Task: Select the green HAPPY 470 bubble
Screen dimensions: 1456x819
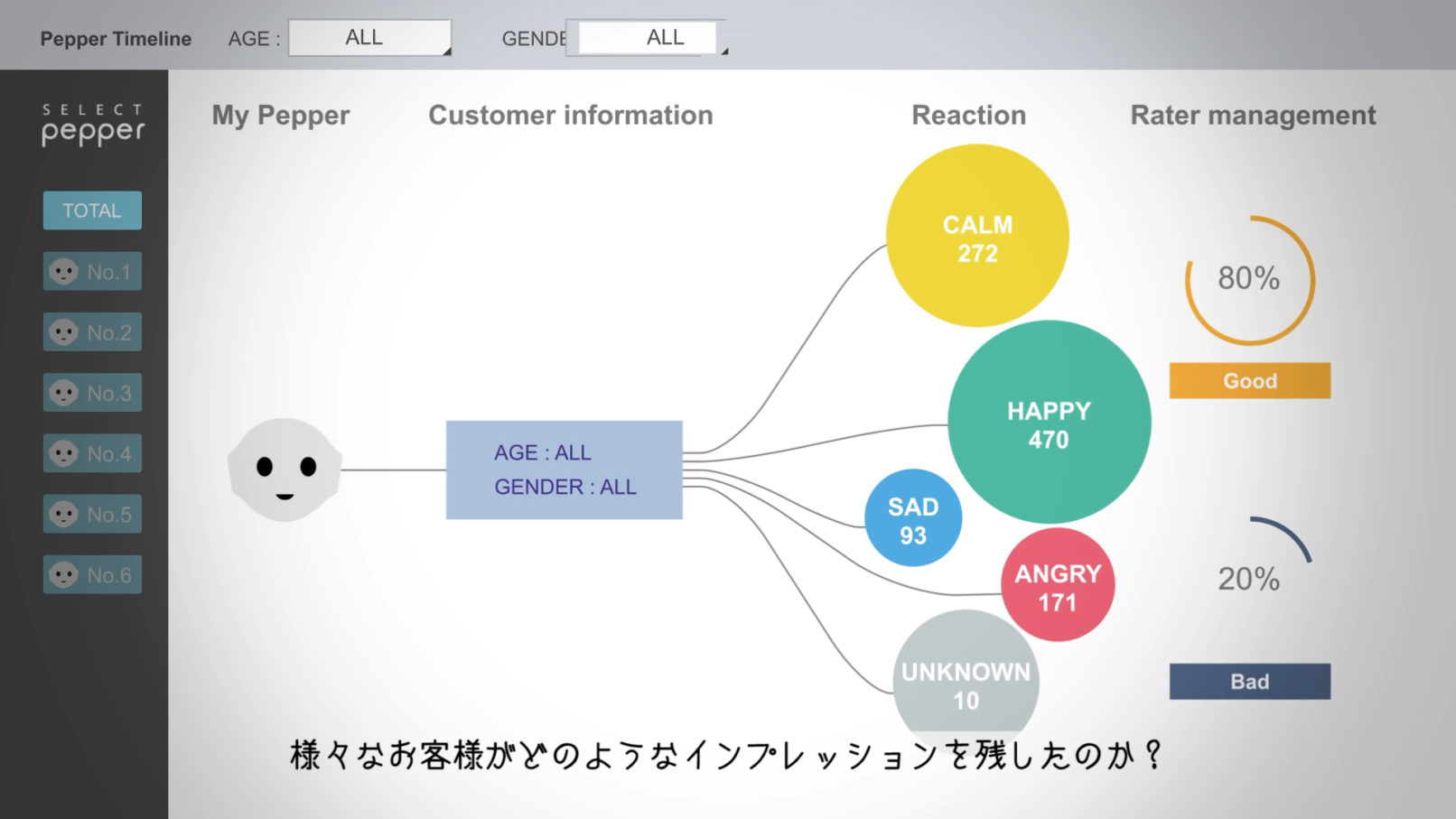Action: point(1049,423)
